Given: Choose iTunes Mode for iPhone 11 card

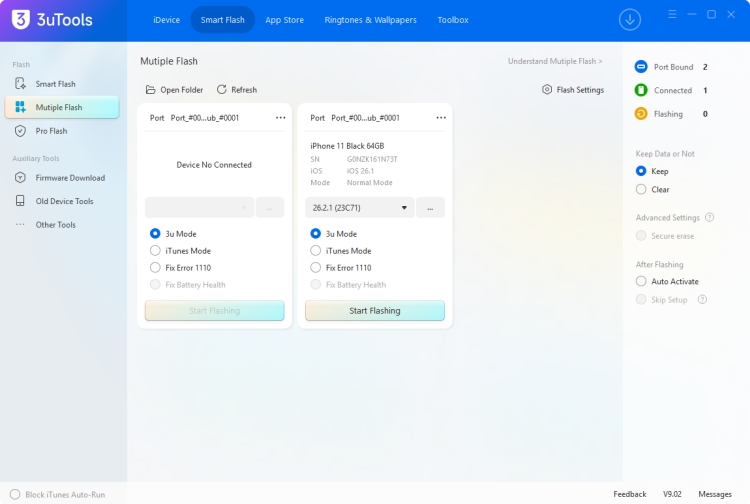Looking at the screenshot, I should 316,251.
